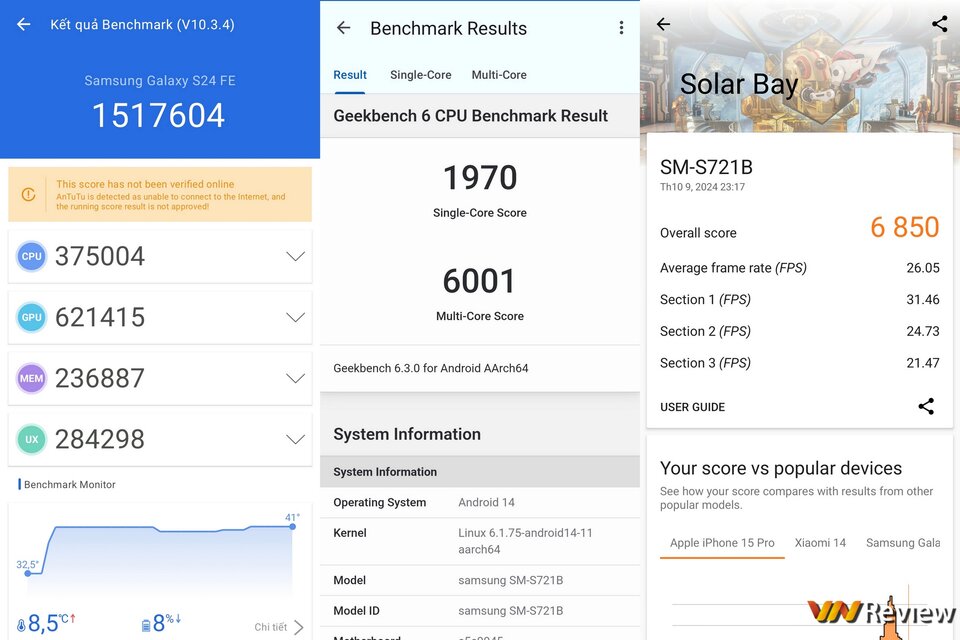Tap the 32,5° point on temperature graph
This screenshot has width=960, height=640.
(28, 573)
